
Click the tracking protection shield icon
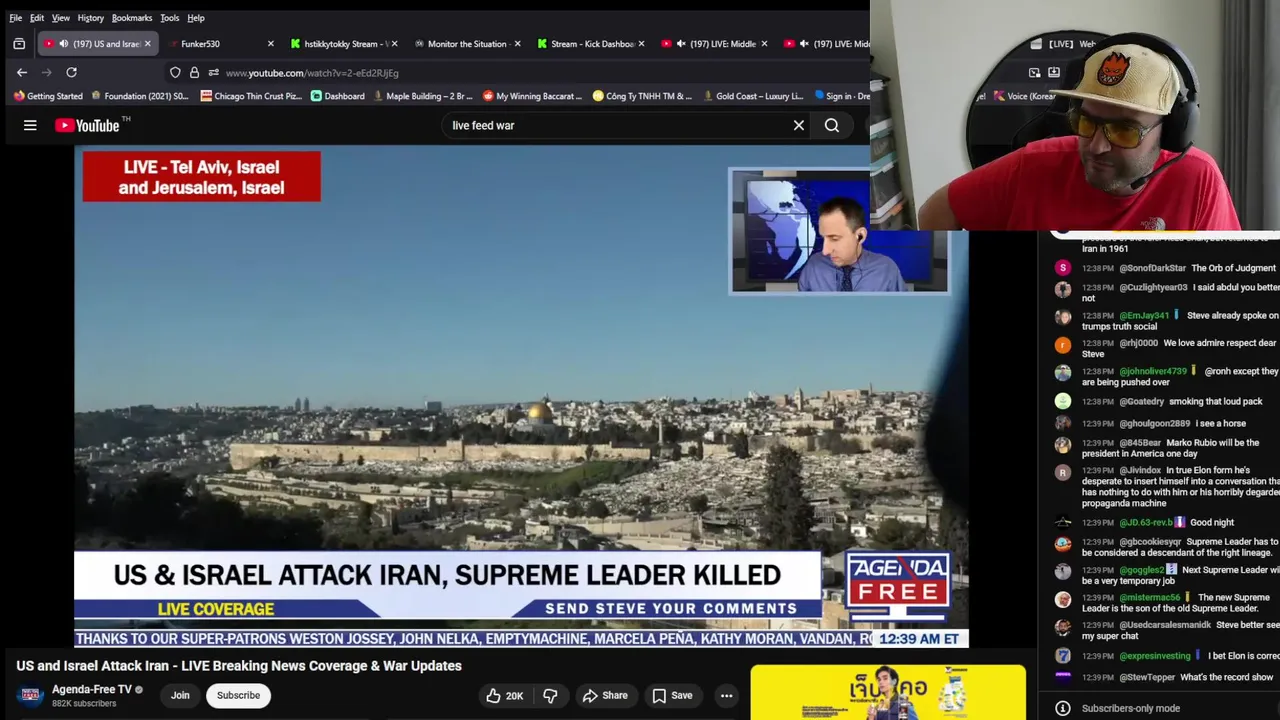tap(175, 72)
